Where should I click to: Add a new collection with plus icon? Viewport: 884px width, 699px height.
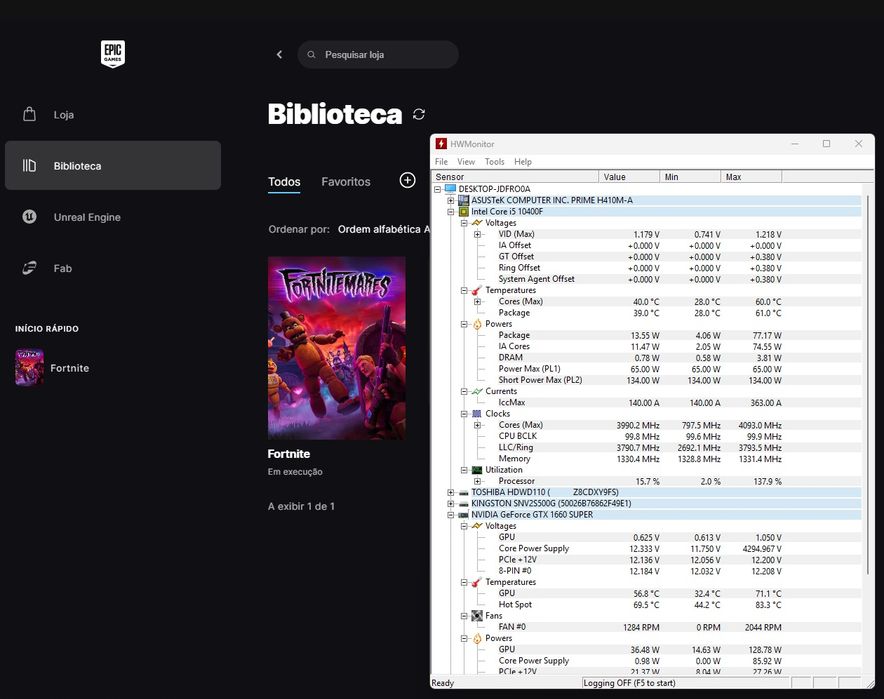tap(408, 180)
